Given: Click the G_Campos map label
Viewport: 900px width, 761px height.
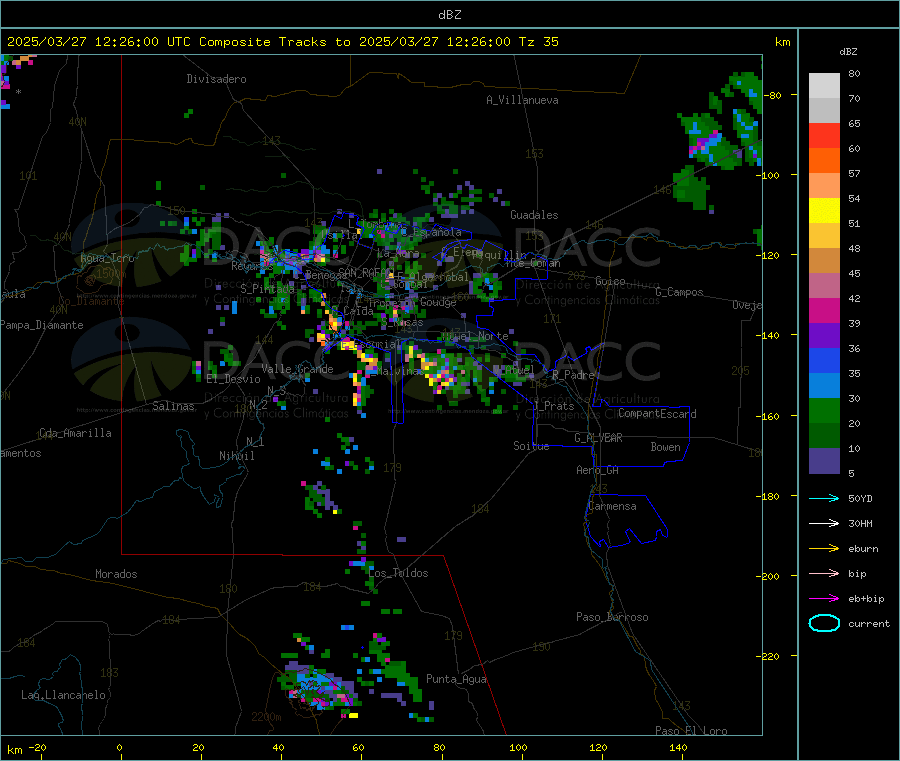Looking at the screenshot, I should click(x=679, y=292).
